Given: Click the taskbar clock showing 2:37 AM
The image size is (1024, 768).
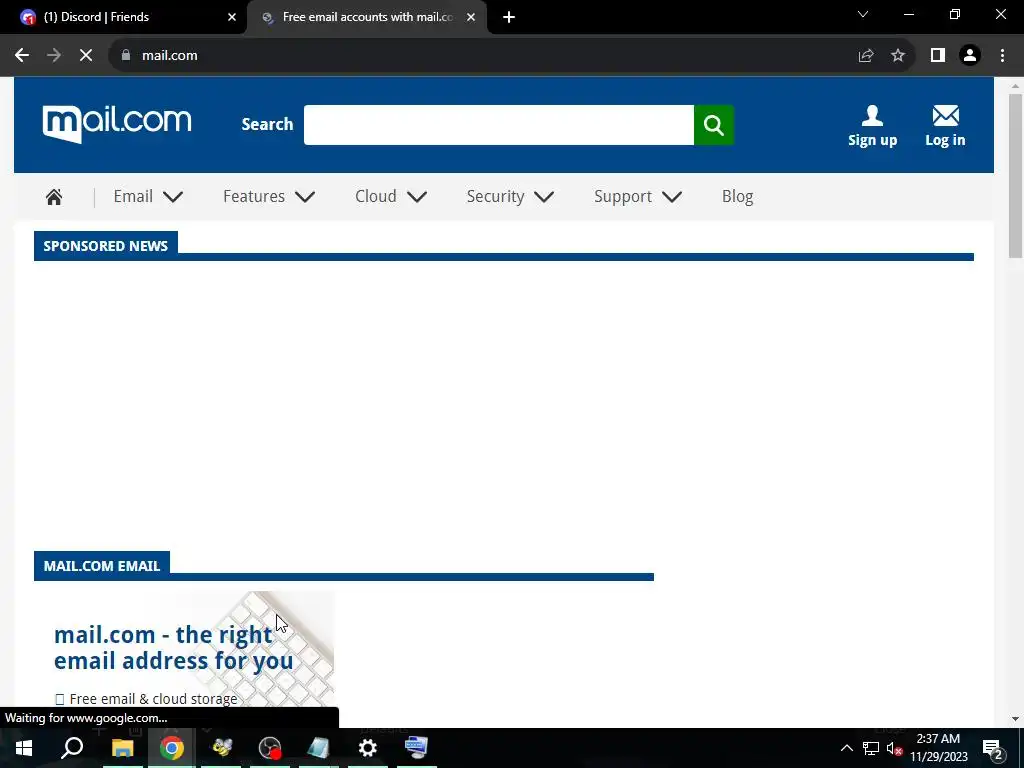Looking at the screenshot, I should (x=938, y=748).
